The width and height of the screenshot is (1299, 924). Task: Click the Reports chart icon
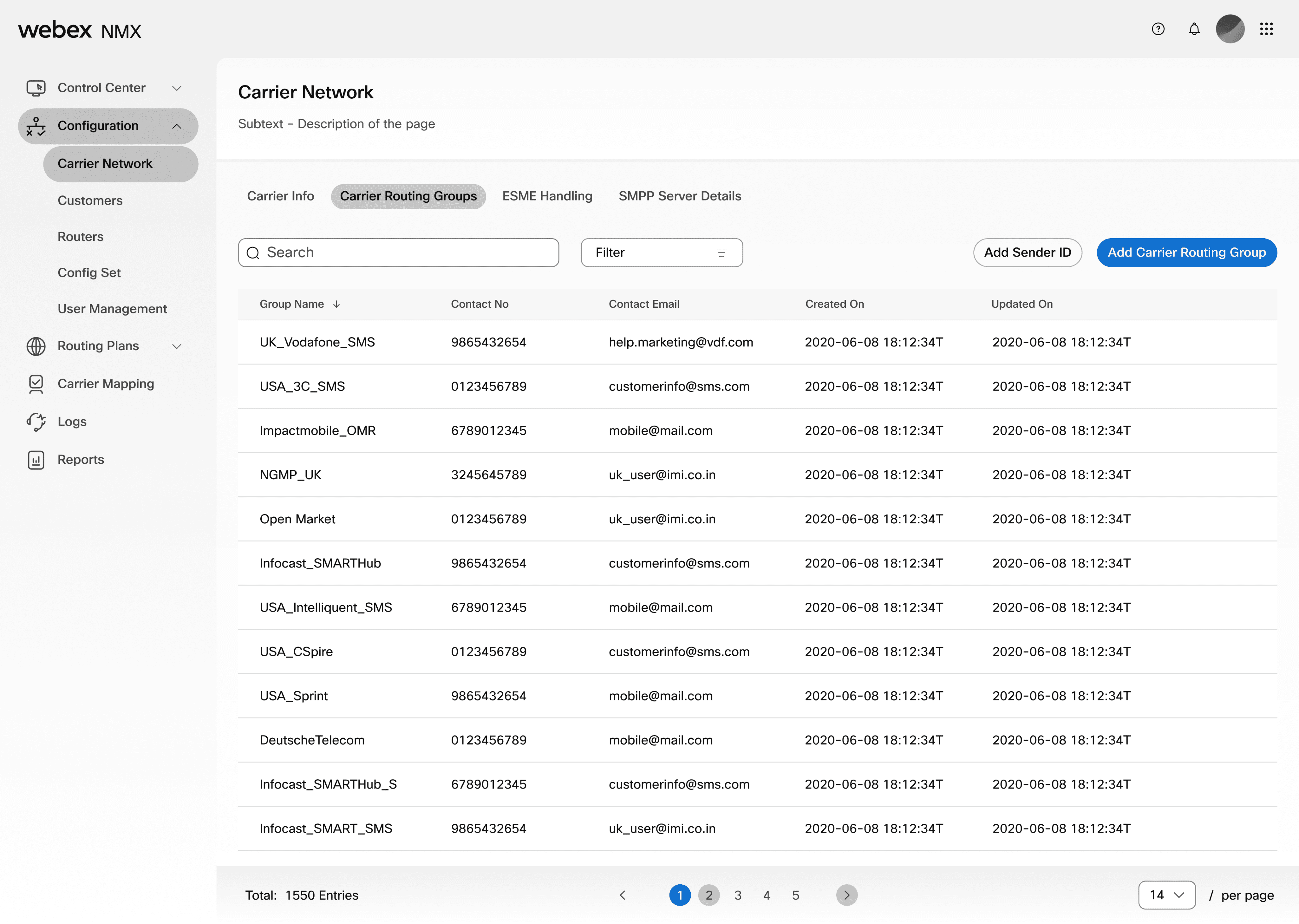pos(36,460)
